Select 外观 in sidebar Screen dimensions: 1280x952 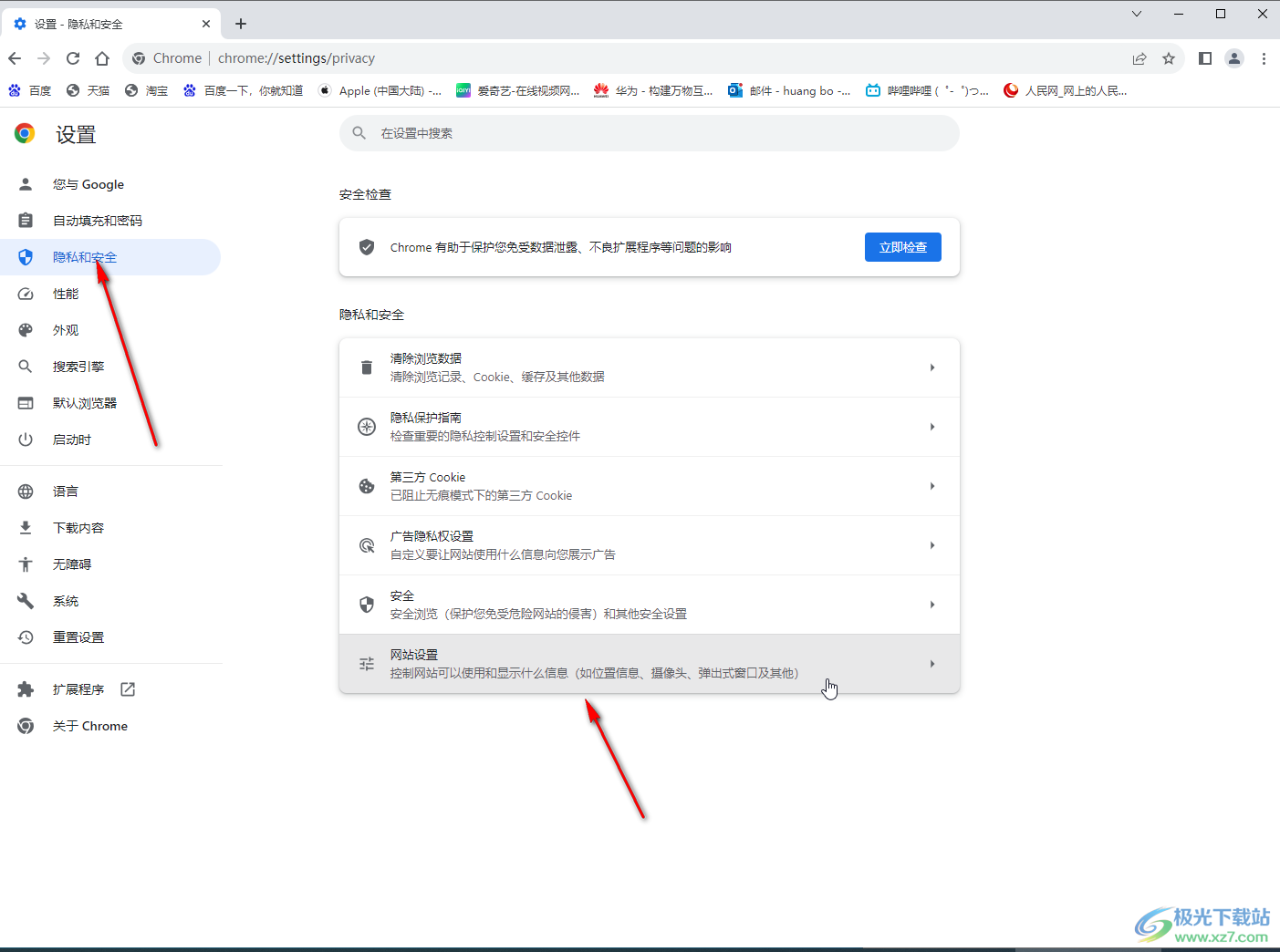click(110, 330)
